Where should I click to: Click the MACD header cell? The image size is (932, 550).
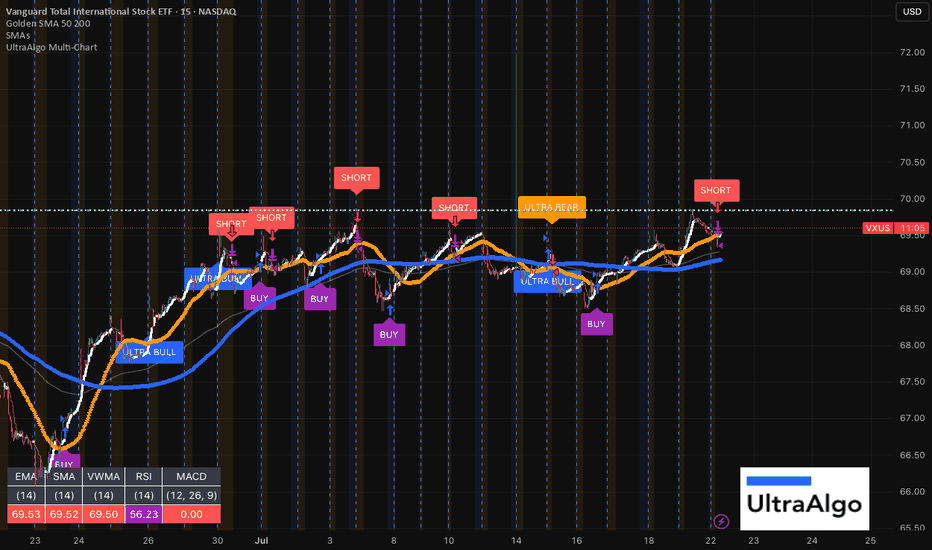(191, 476)
